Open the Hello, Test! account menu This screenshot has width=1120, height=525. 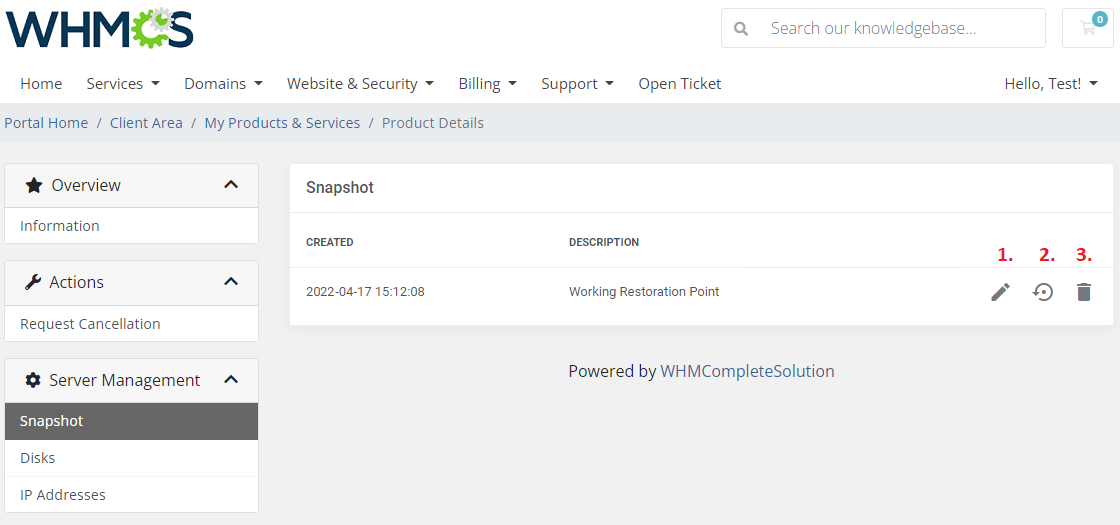(1051, 84)
